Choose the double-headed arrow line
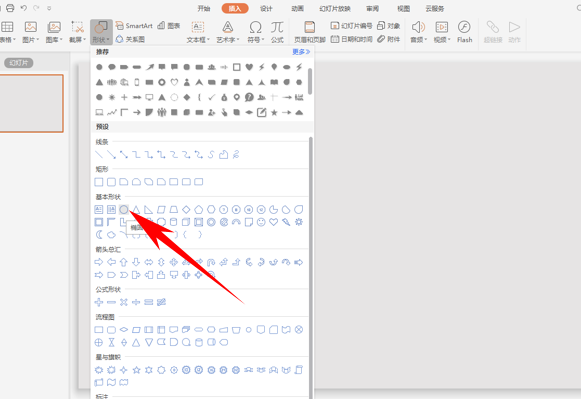This screenshot has width=581, height=399. pos(124,155)
